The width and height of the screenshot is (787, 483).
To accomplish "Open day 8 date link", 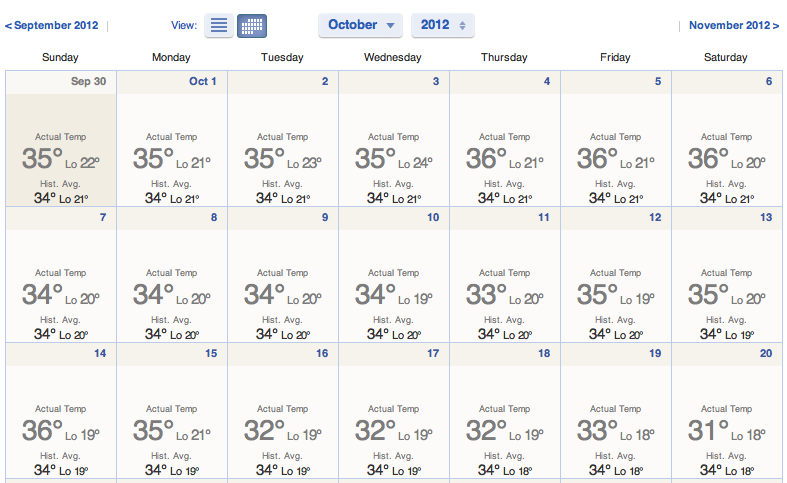I will coord(214,217).
